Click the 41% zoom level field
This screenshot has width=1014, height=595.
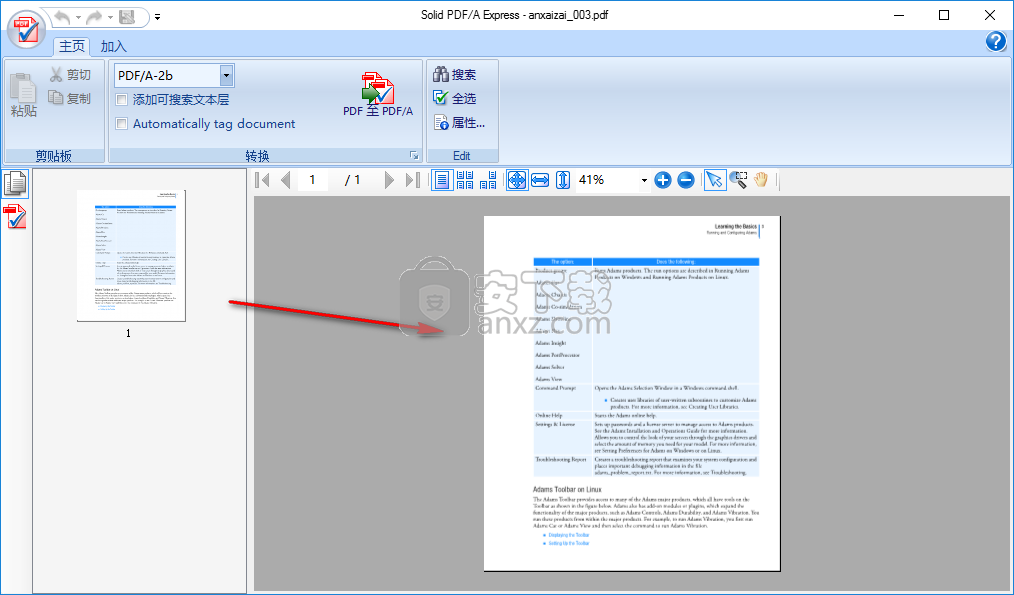(x=607, y=180)
